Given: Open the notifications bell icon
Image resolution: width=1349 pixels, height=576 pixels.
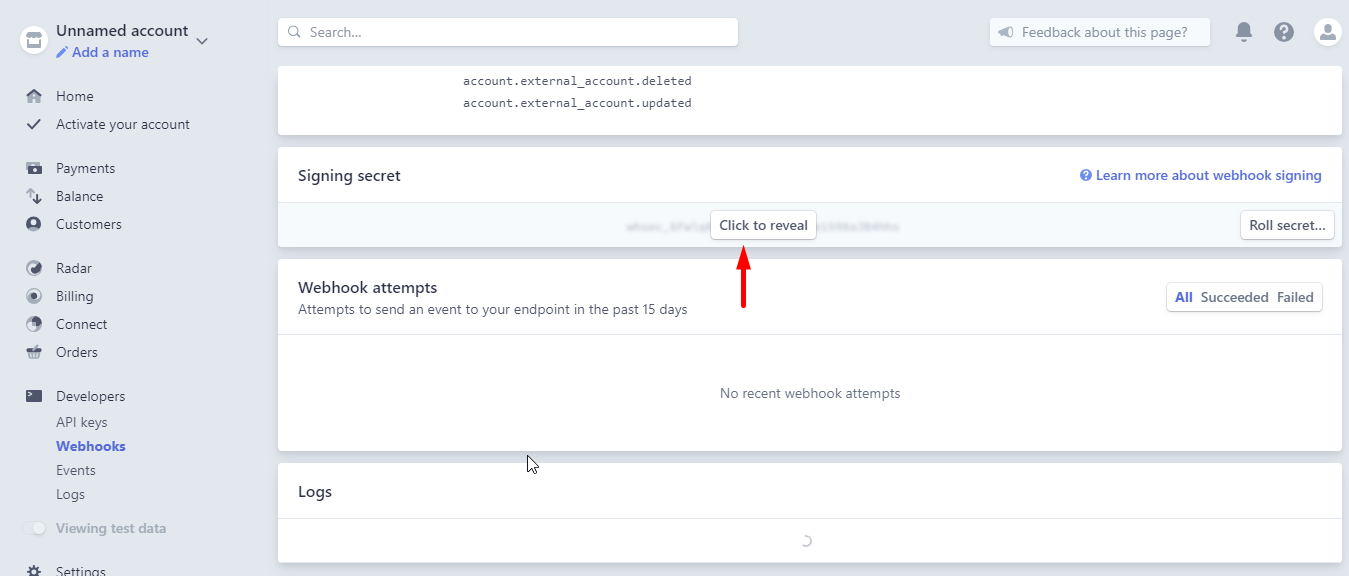Looking at the screenshot, I should [1244, 32].
